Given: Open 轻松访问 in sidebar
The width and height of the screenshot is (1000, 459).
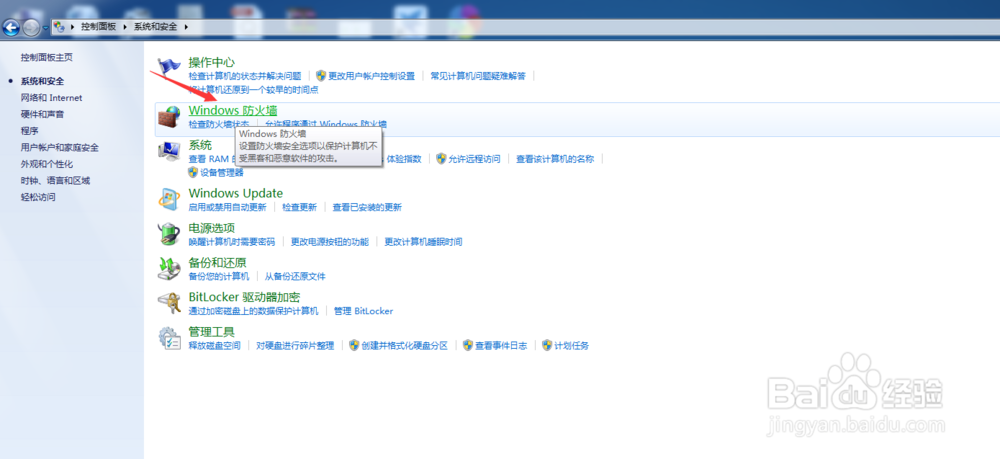Looking at the screenshot, I should click(x=38, y=198).
